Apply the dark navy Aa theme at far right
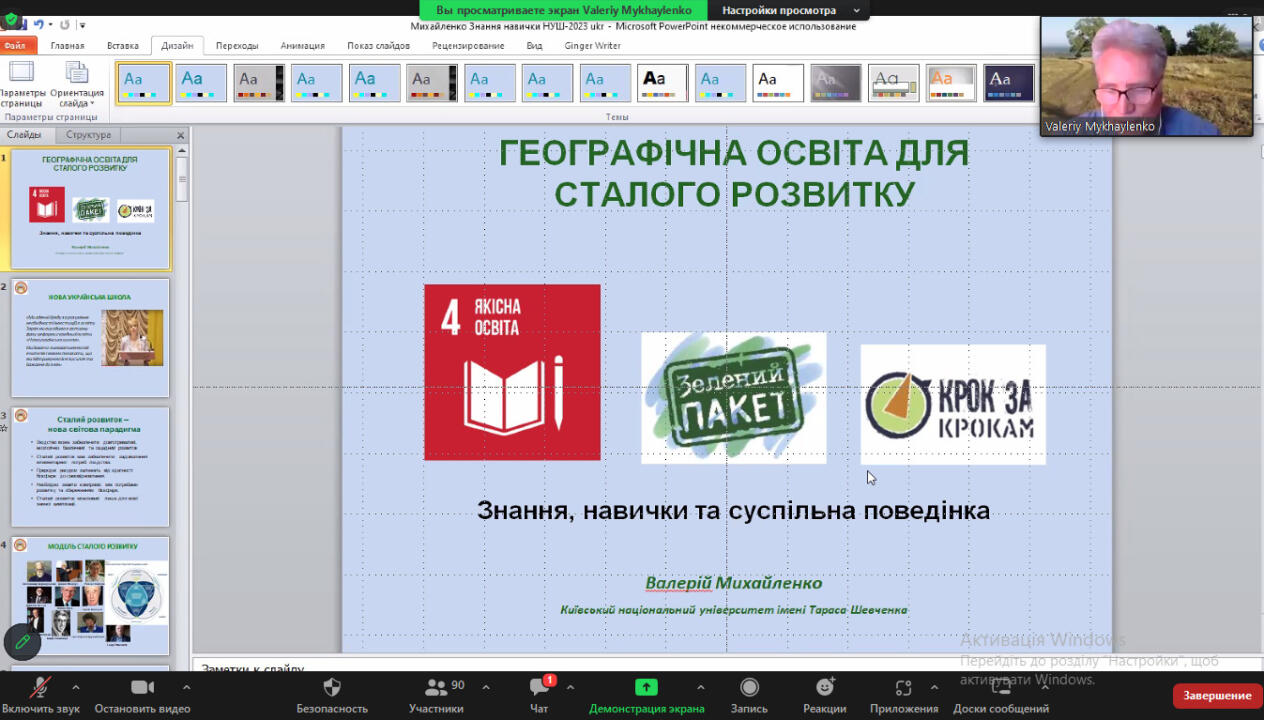 (1009, 83)
